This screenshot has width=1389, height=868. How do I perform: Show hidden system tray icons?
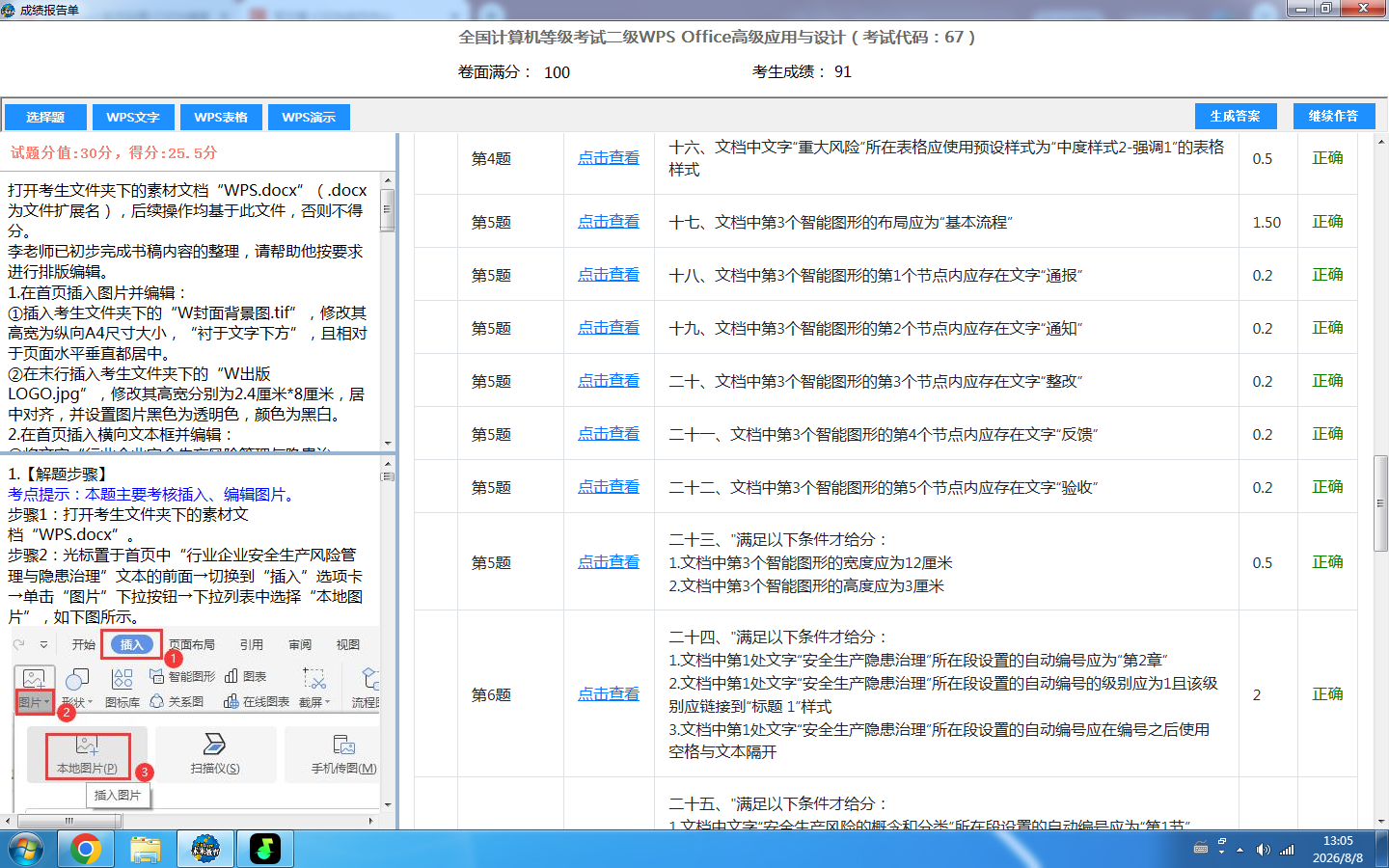(1239, 850)
